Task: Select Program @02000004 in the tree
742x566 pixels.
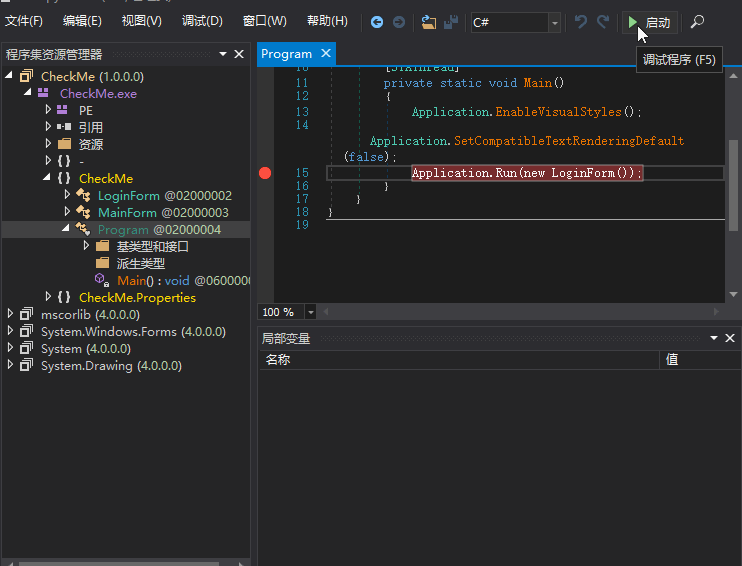Action: 159,230
